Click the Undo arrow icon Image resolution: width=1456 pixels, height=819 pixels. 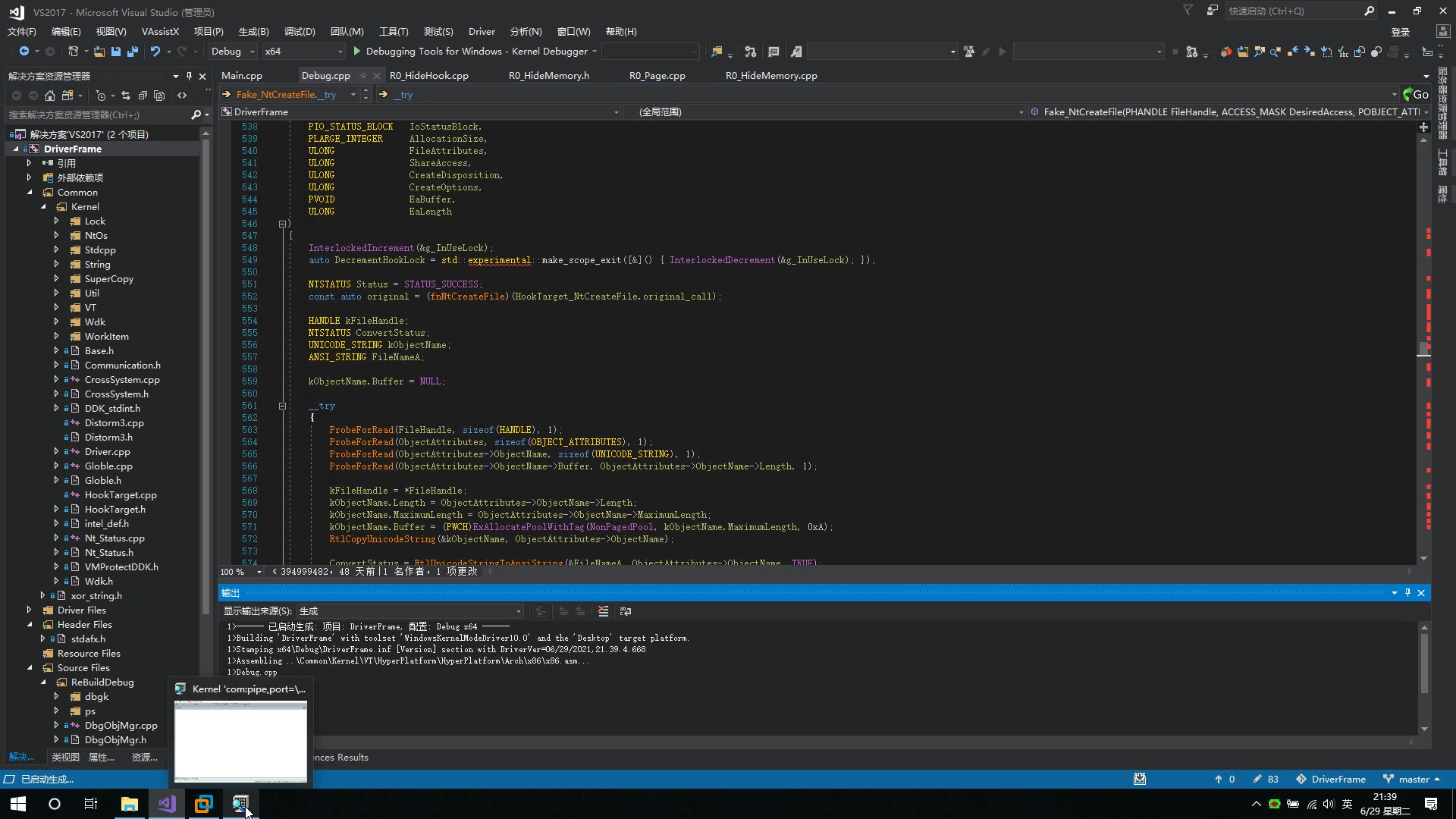[x=155, y=52]
